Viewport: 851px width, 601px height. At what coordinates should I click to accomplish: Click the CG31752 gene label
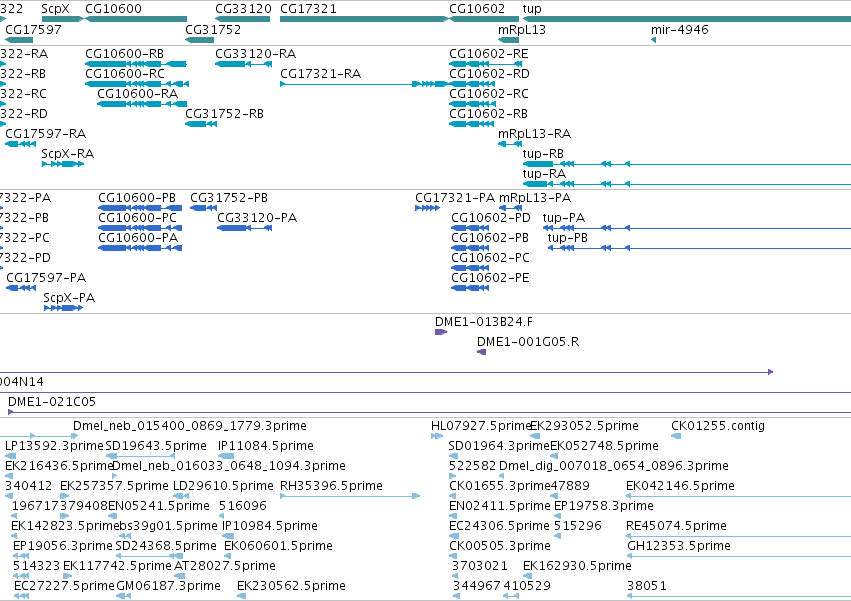click(213, 30)
